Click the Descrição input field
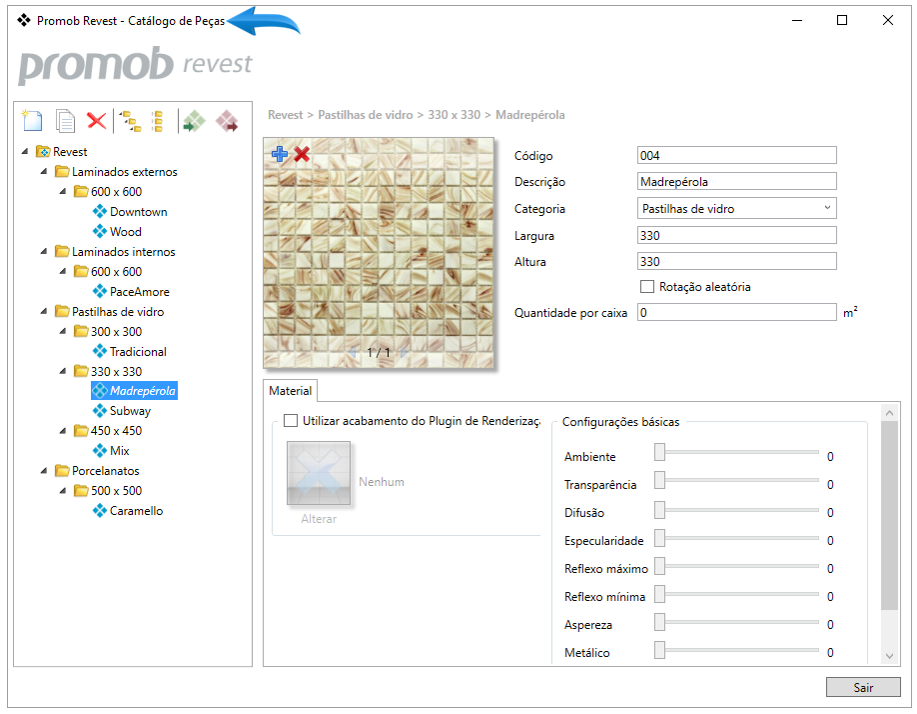The image size is (917, 714). point(736,181)
